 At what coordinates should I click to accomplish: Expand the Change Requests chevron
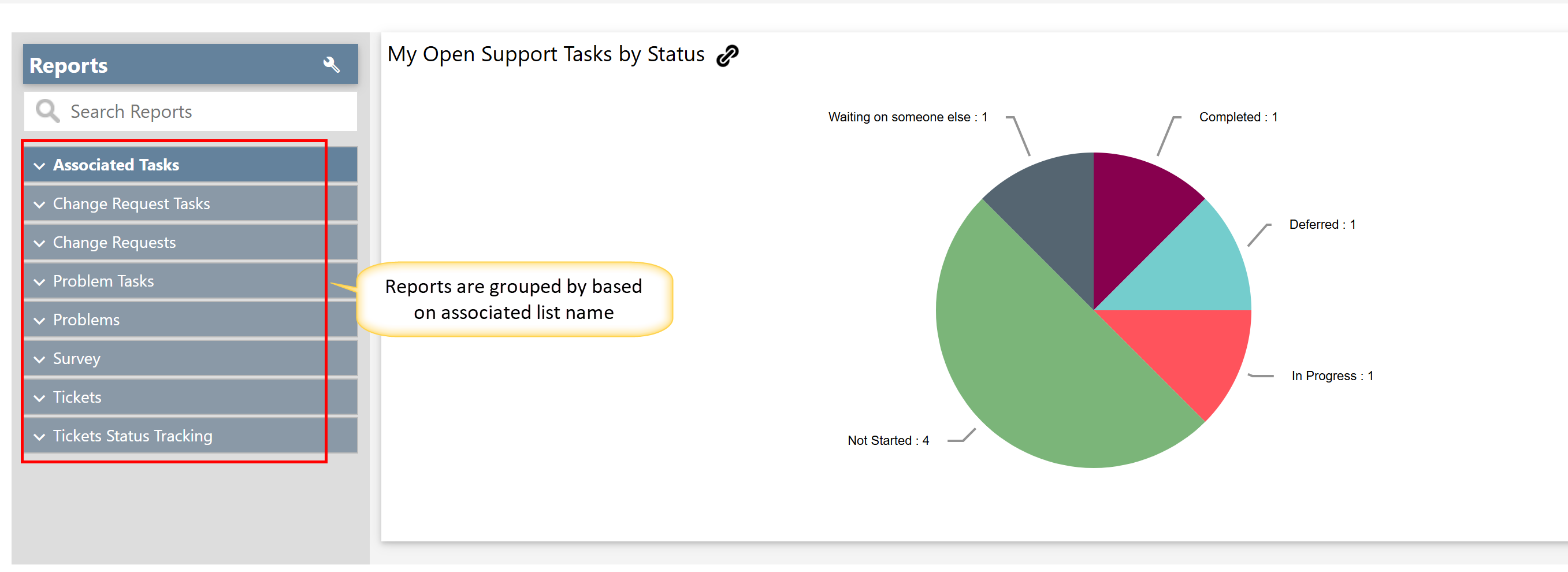(x=39, y=243)
